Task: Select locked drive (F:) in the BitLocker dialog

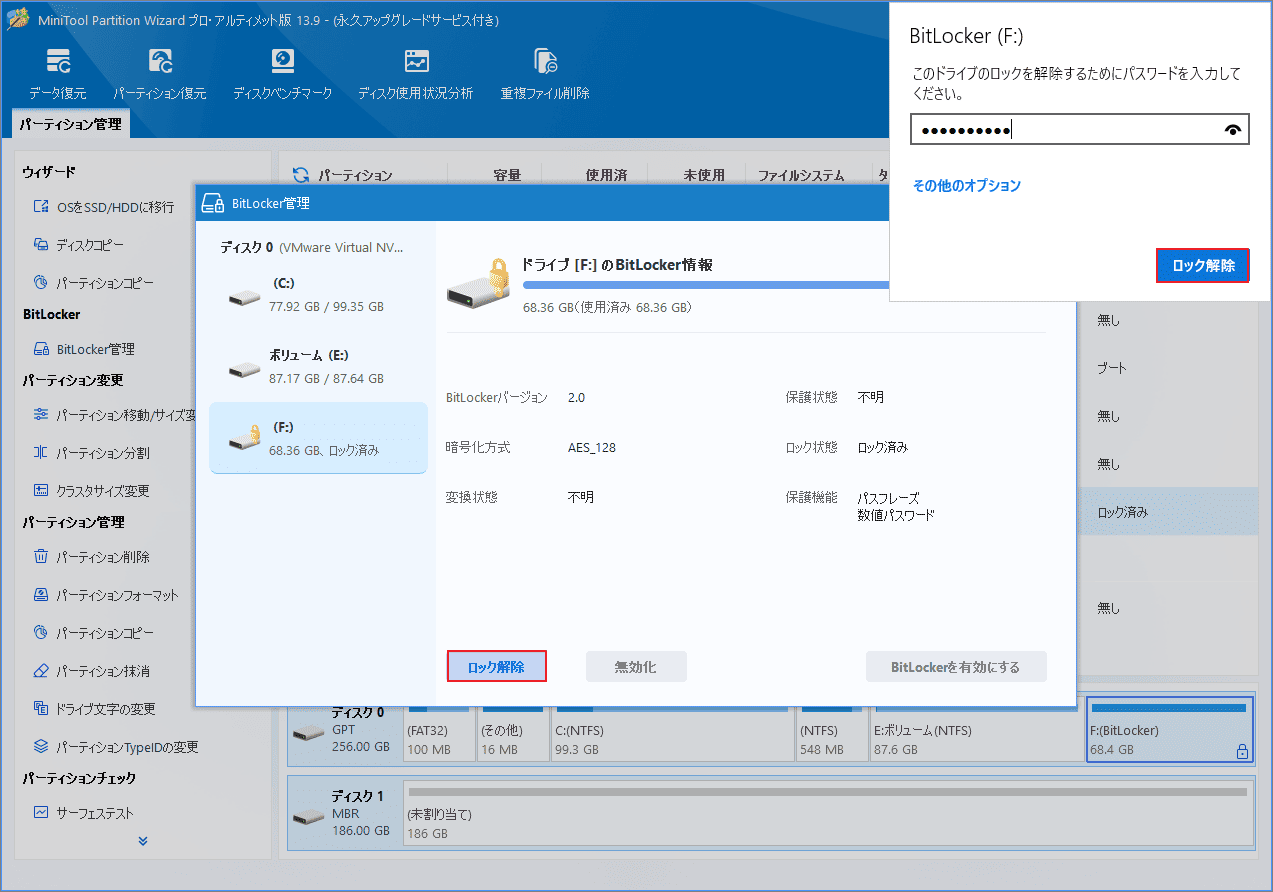Action: click(318, 438)
